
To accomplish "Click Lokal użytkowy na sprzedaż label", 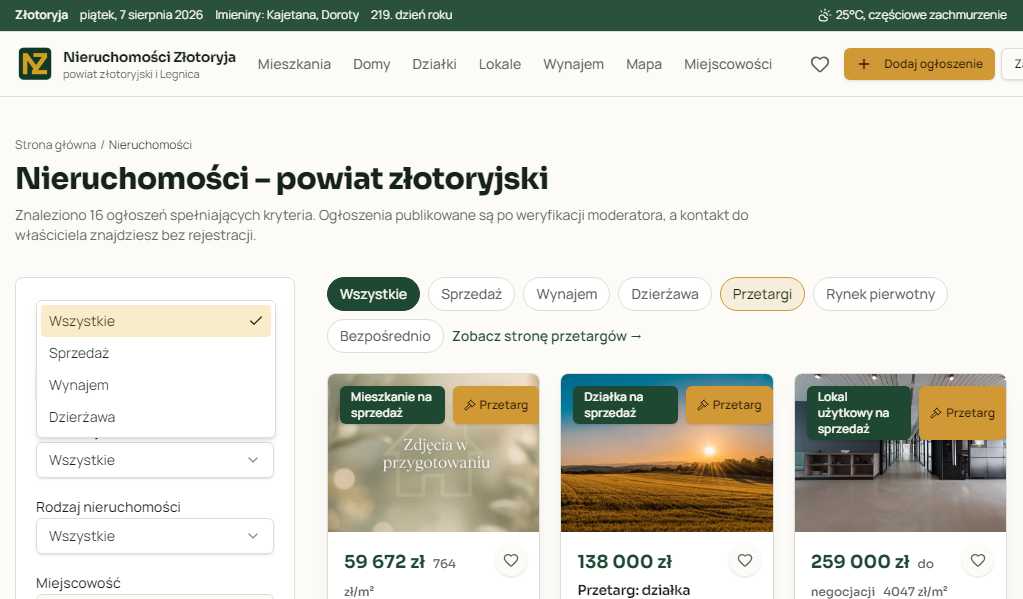I will pos(859,413).
